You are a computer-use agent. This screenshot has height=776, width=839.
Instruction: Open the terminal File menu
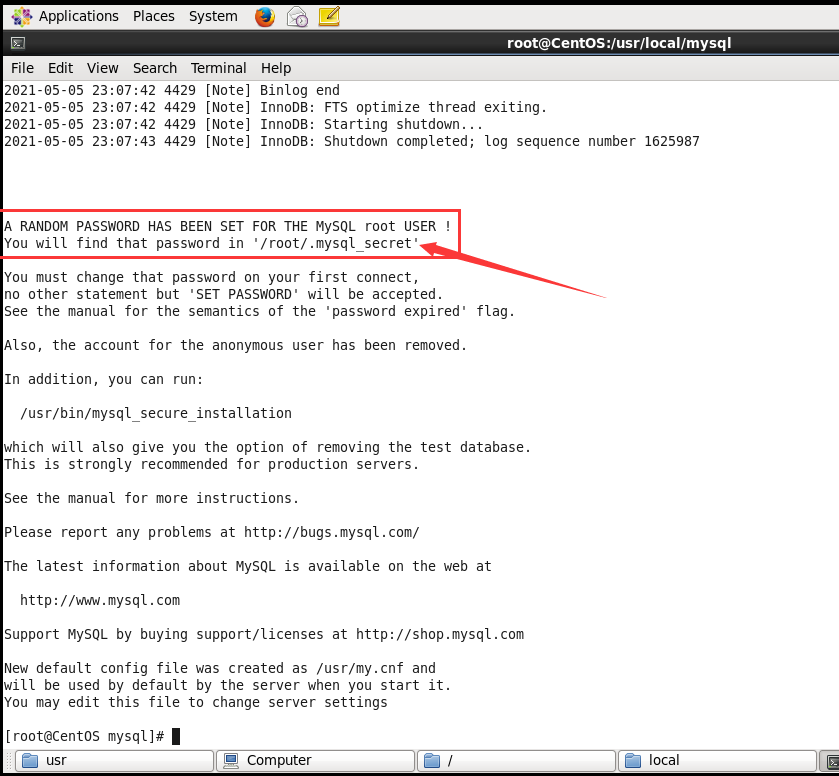click(x=22, y=69)
